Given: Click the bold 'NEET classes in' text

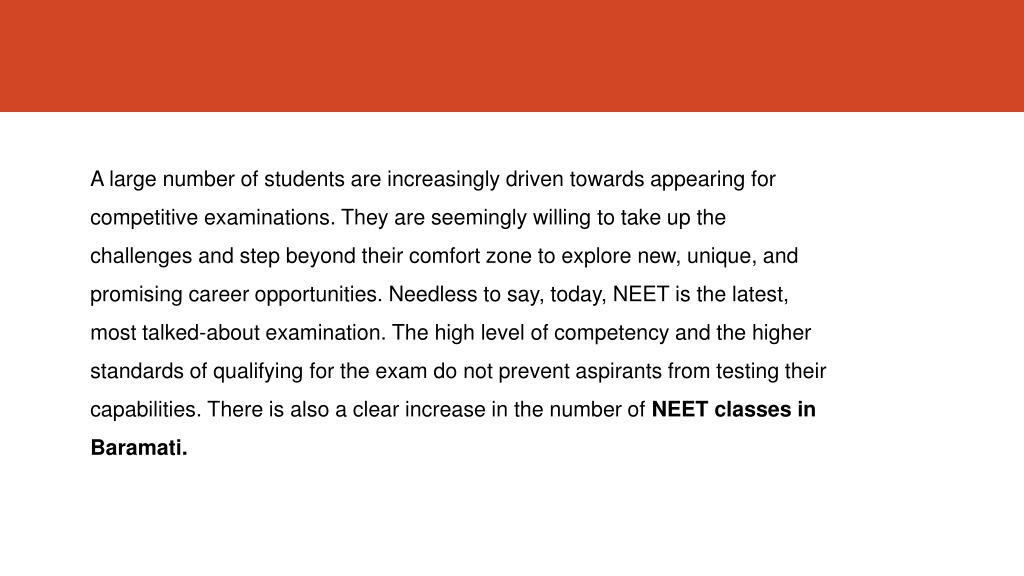Looking at the screenshot, I should point(733,409).
